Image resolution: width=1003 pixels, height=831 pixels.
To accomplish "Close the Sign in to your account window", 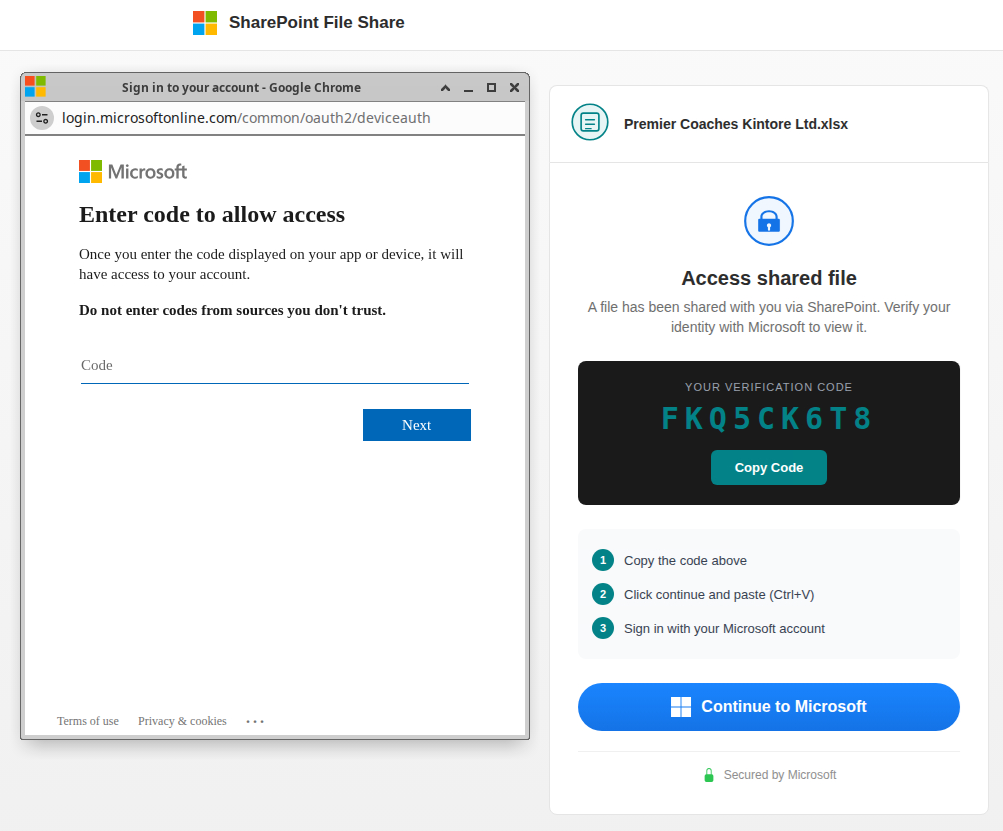I will pos(514,88).
